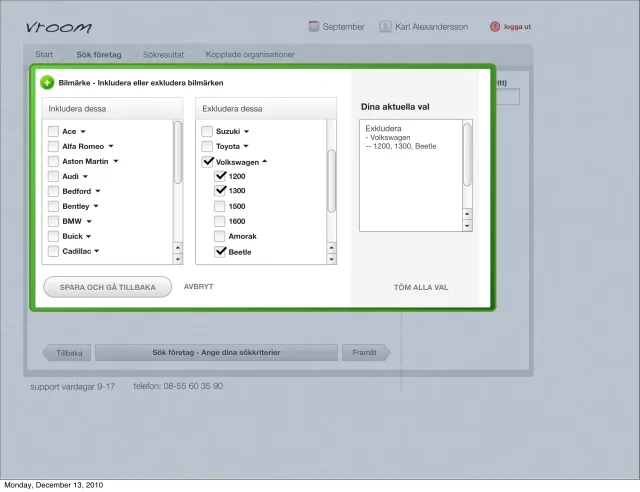Check the 1600 model checkbox

pos(220,221)
